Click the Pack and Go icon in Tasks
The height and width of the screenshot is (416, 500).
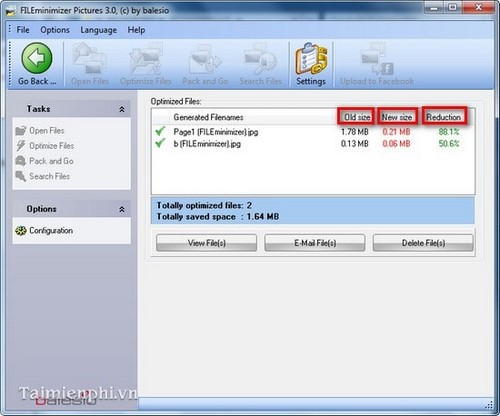(21, 161)
